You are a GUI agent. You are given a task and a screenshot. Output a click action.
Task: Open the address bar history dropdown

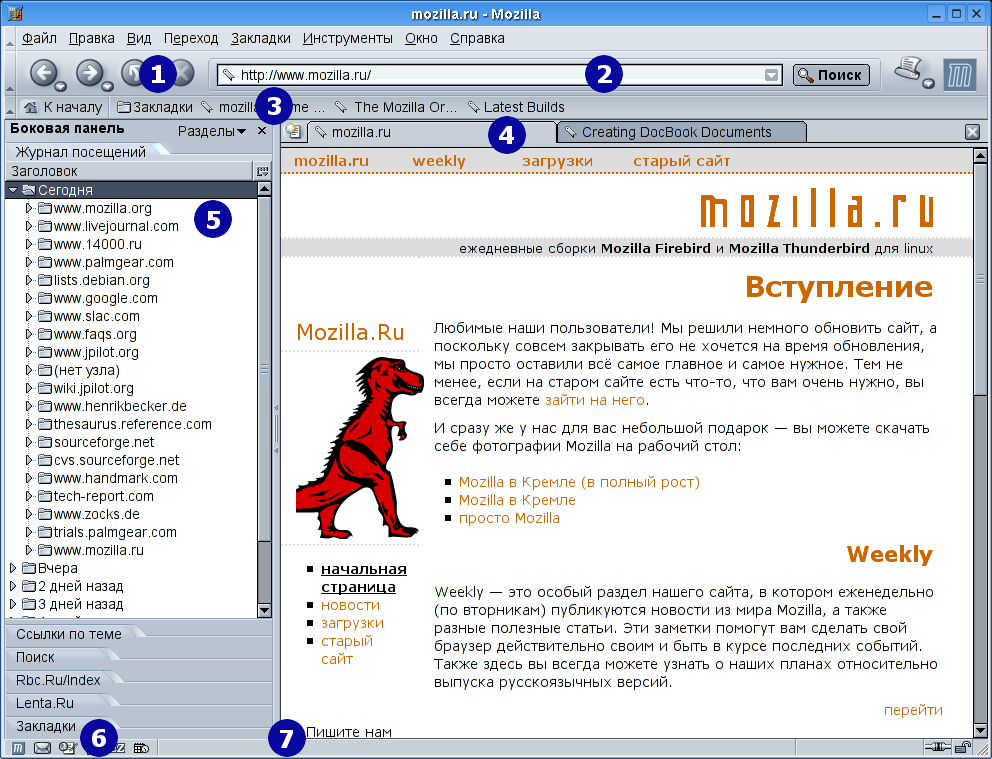point(771,75)
